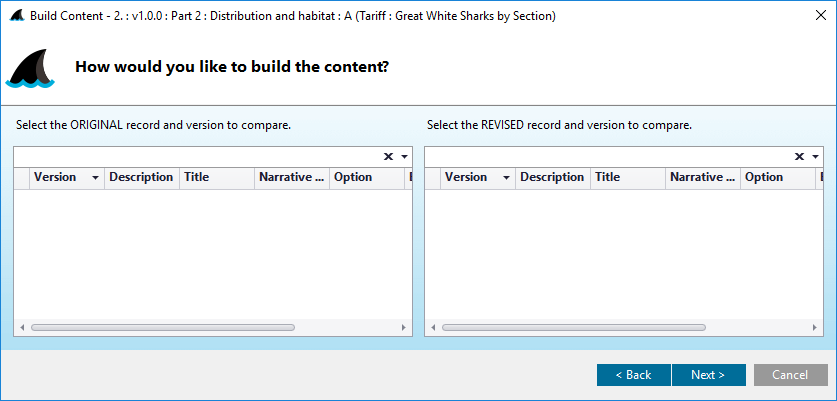
Task: Open the ORIGINAL record dropdown arrow
Action: (x=404, y=156)
